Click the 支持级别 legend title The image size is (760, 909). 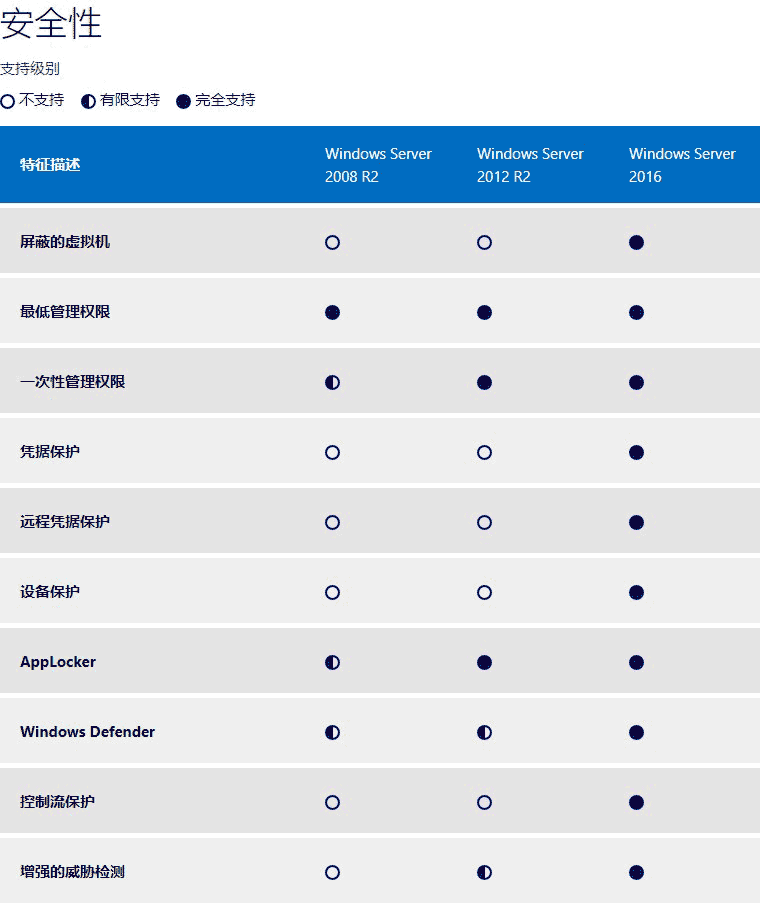[x=30, y=69]
